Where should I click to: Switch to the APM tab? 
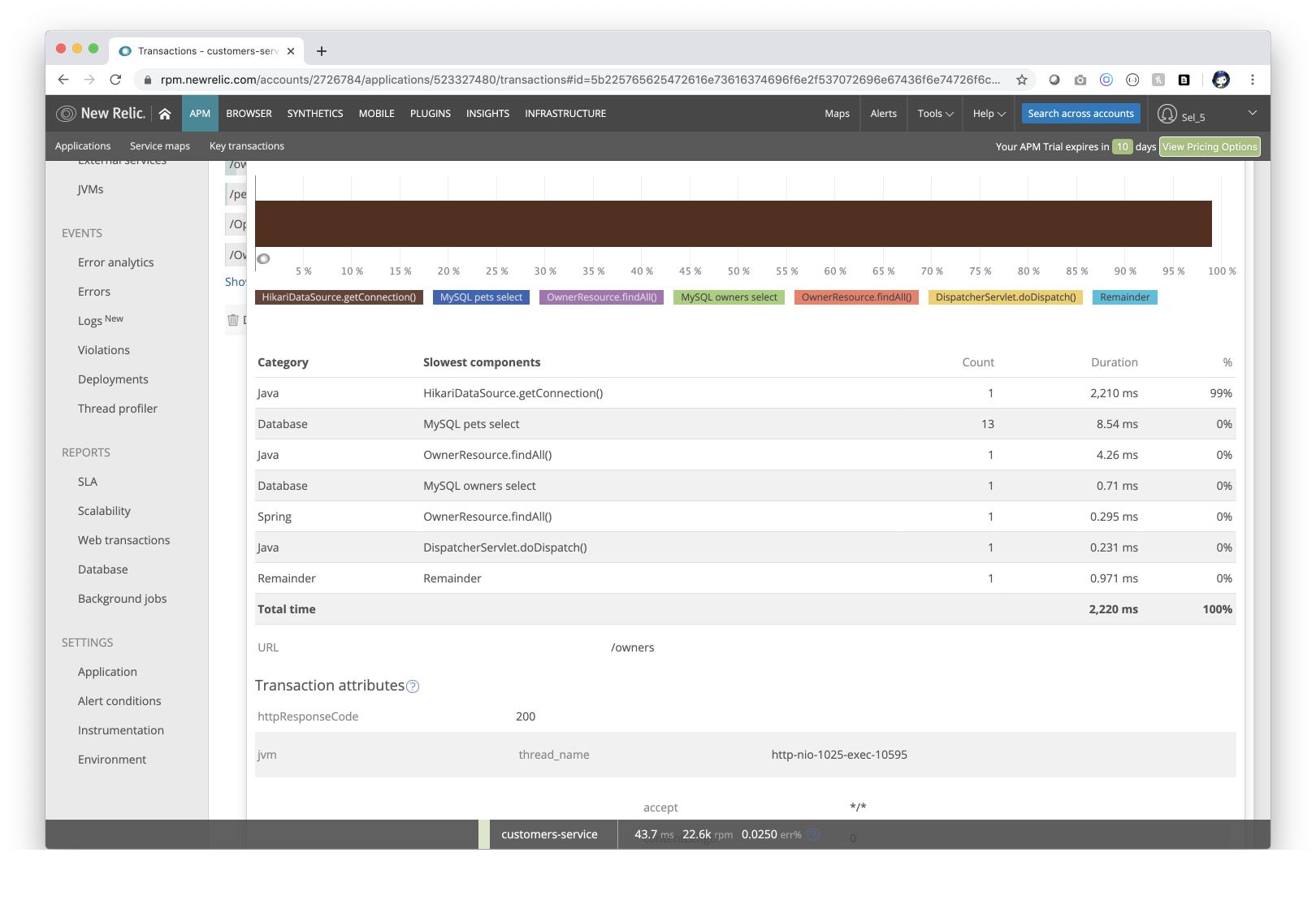coord(200,114)
